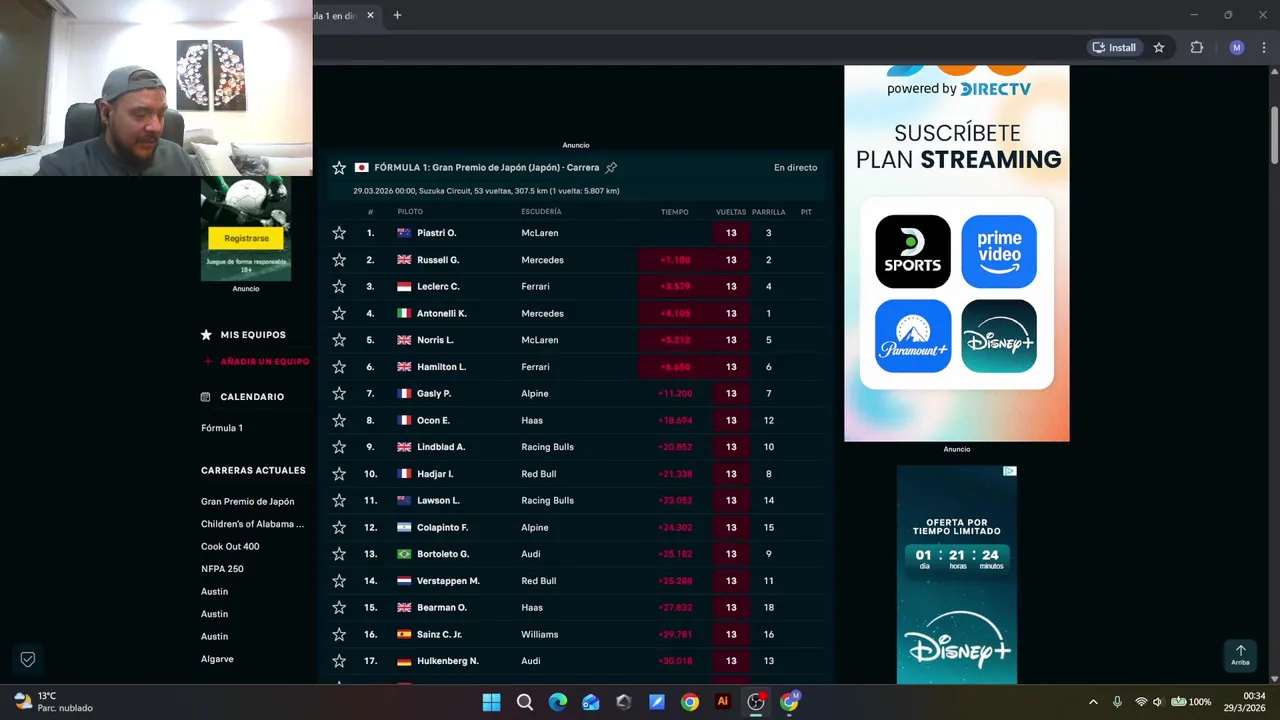1280x720 pixels.
Task: Favorite the Japan Grand Prix race star
Action: (x=339, y=168)
